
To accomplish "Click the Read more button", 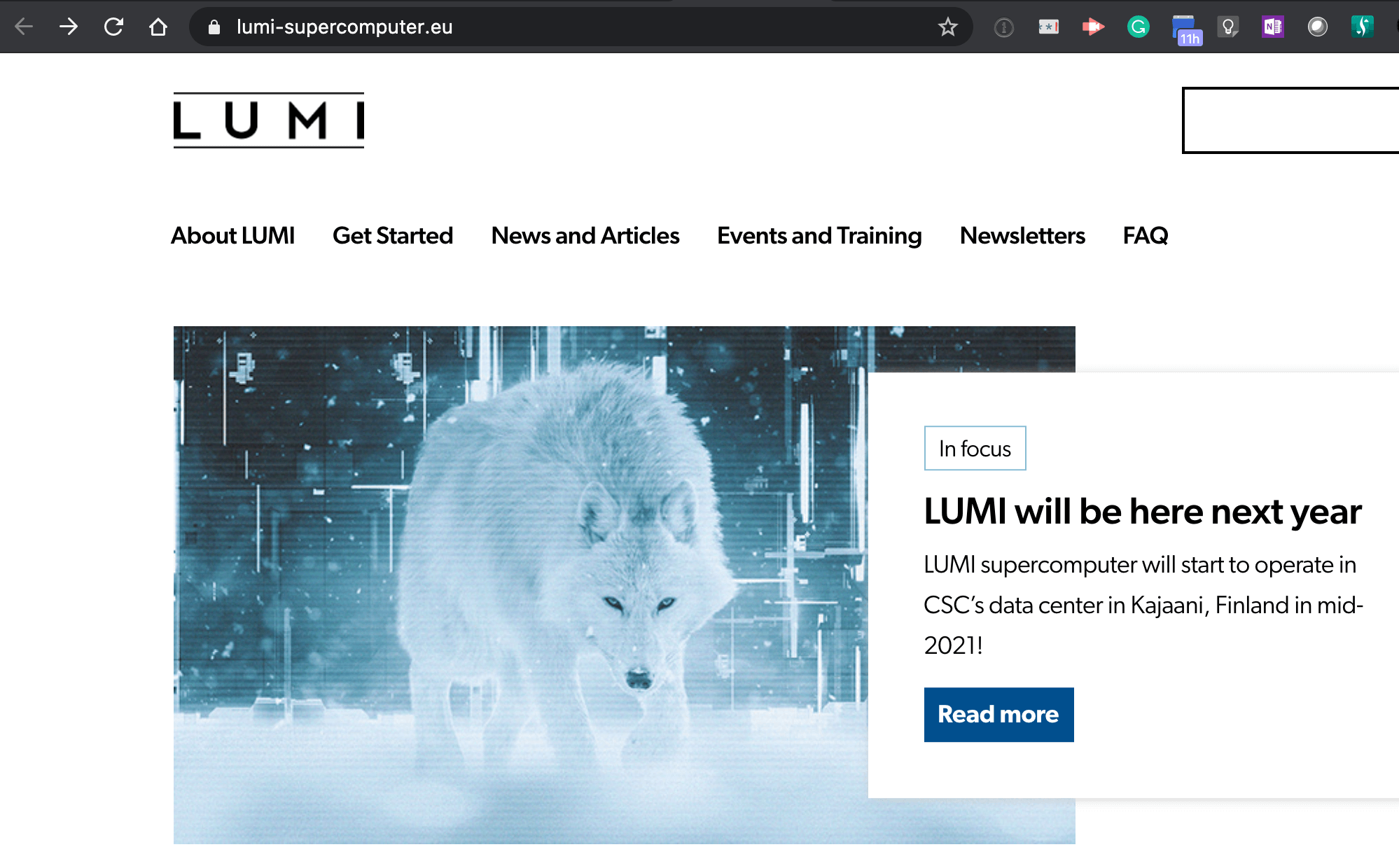I will coord(998,714).
